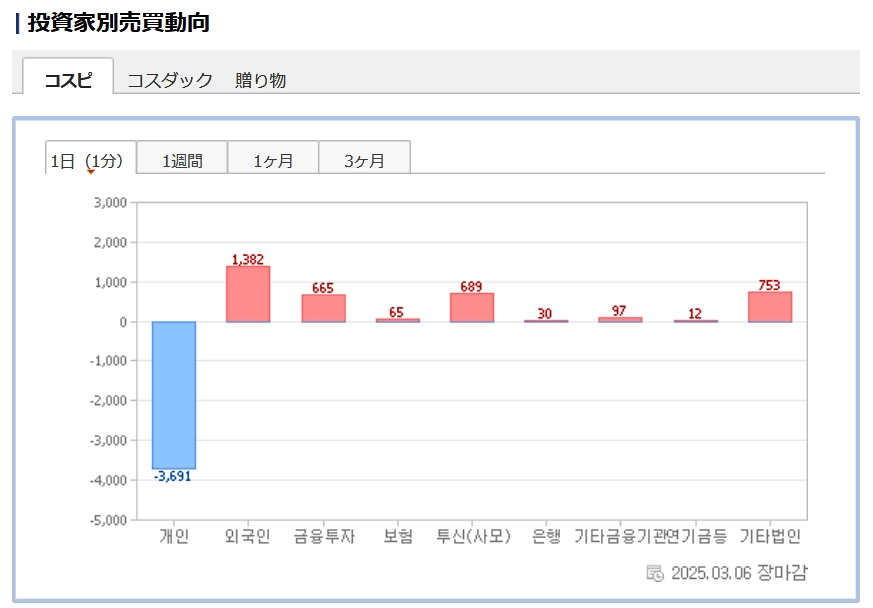Click the small 보험 bar showing 65
The image size is (873, 608).
click(x=397, y=320)
